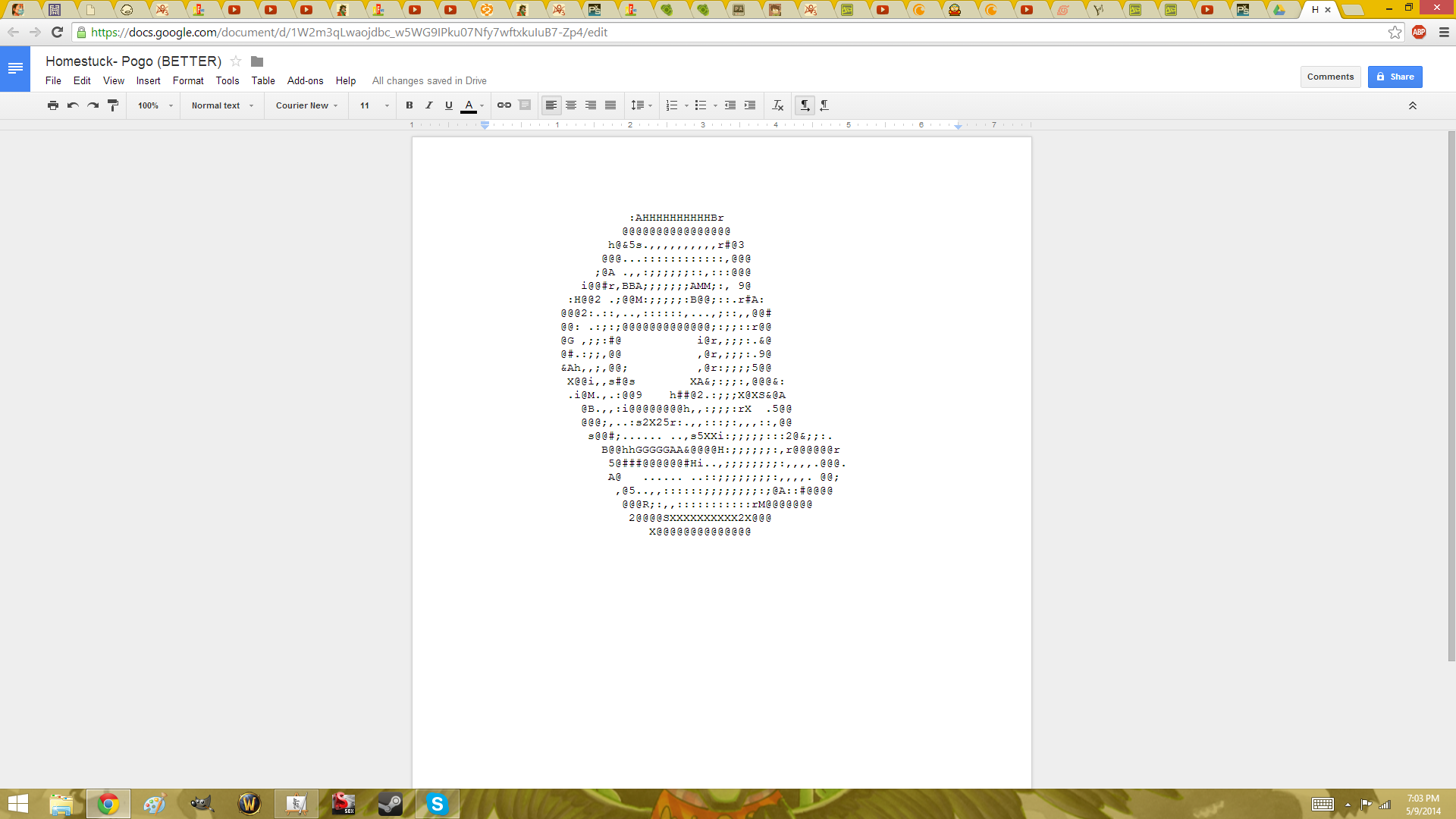This screenshot has height=819, width=1456.
Task: Star this document
Action: [x=236, y=61]
